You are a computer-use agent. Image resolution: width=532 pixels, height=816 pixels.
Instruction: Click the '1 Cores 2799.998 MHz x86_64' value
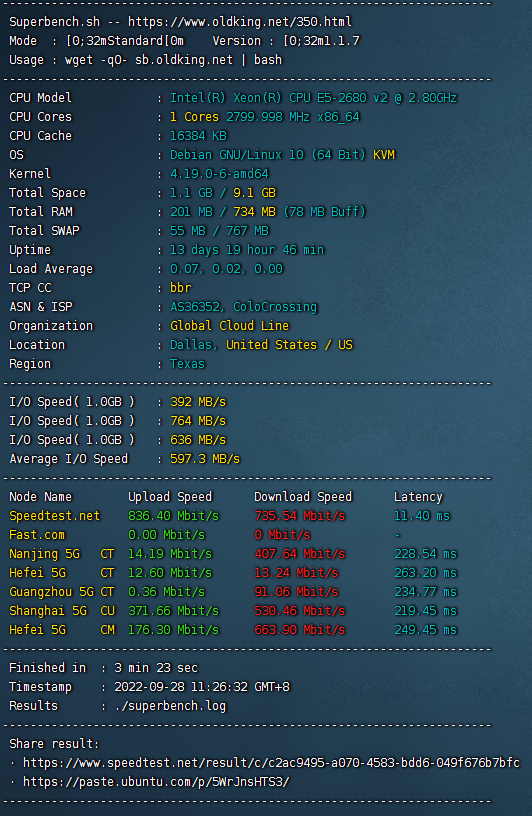[265, 117]
